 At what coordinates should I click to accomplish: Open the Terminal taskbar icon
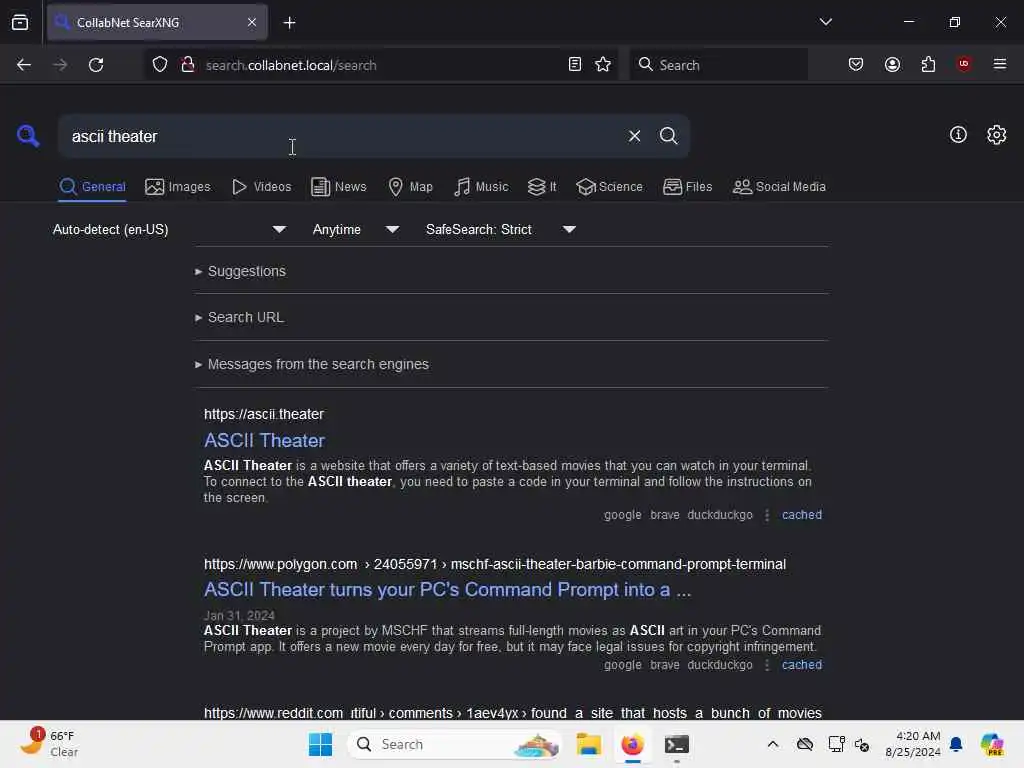tap(676, 744)
